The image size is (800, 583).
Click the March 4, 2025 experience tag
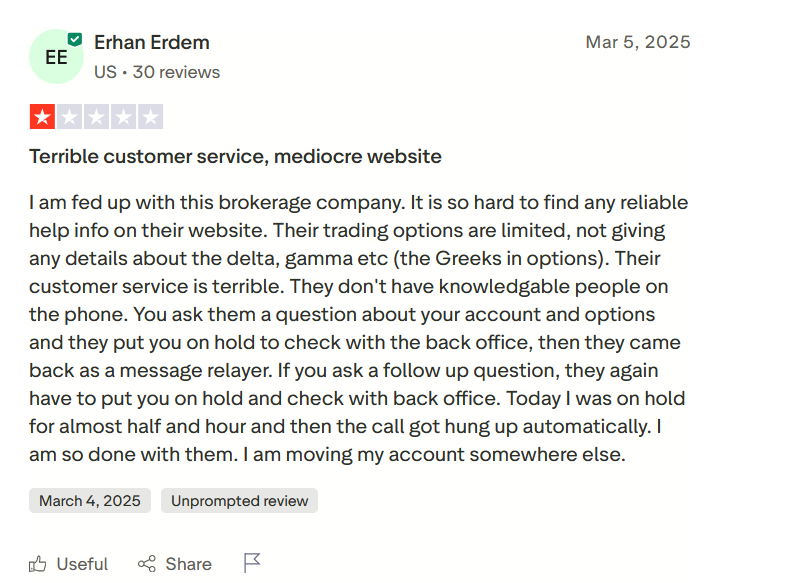tap(91, 501)
